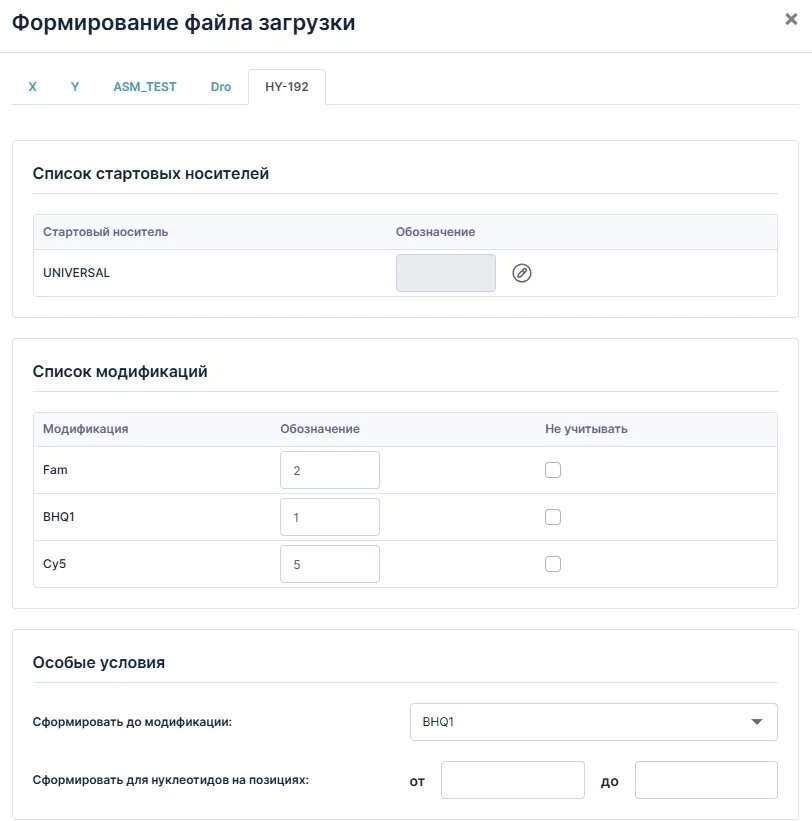Click the edit pencil icon for UNIVERSAL
812x821 pixels.
pos(521,273)
